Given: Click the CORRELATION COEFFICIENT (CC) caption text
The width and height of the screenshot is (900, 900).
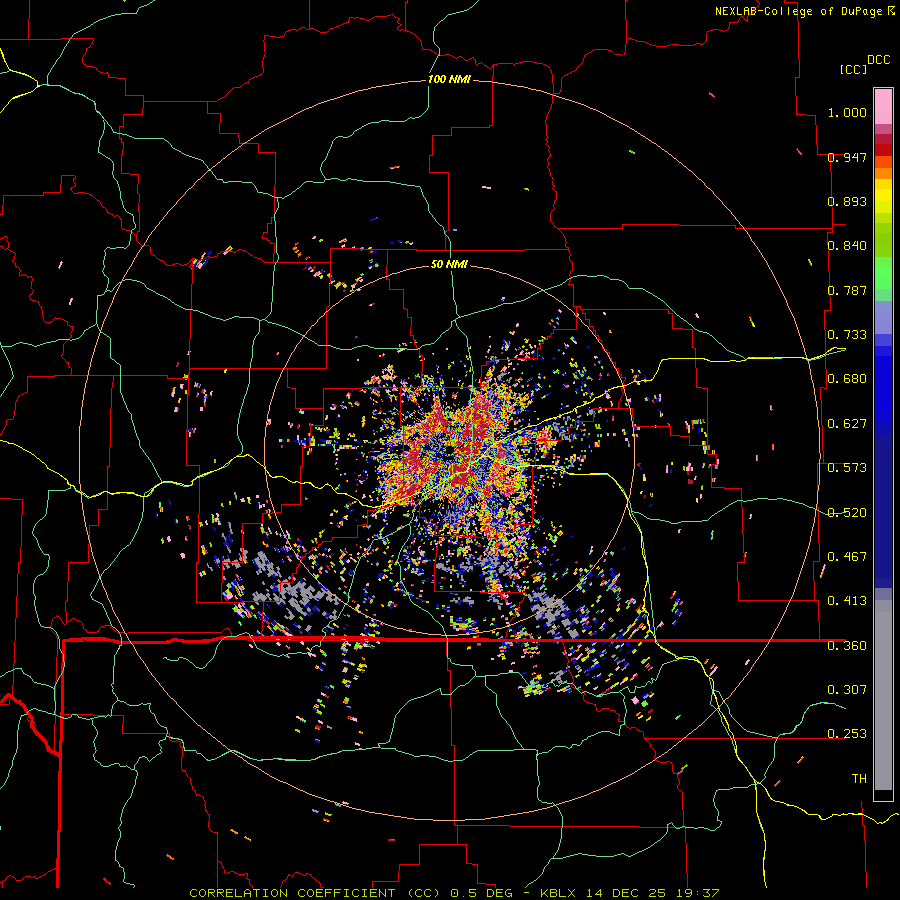Looking at the screenshot, I should [x=316, y=893].
